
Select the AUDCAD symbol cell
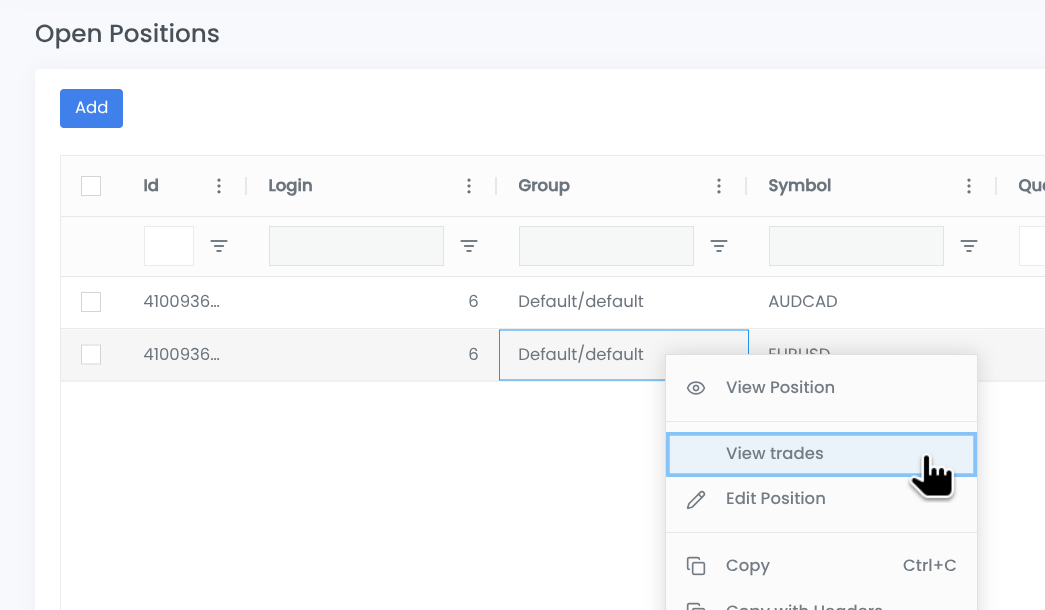[x=803, y=302]
